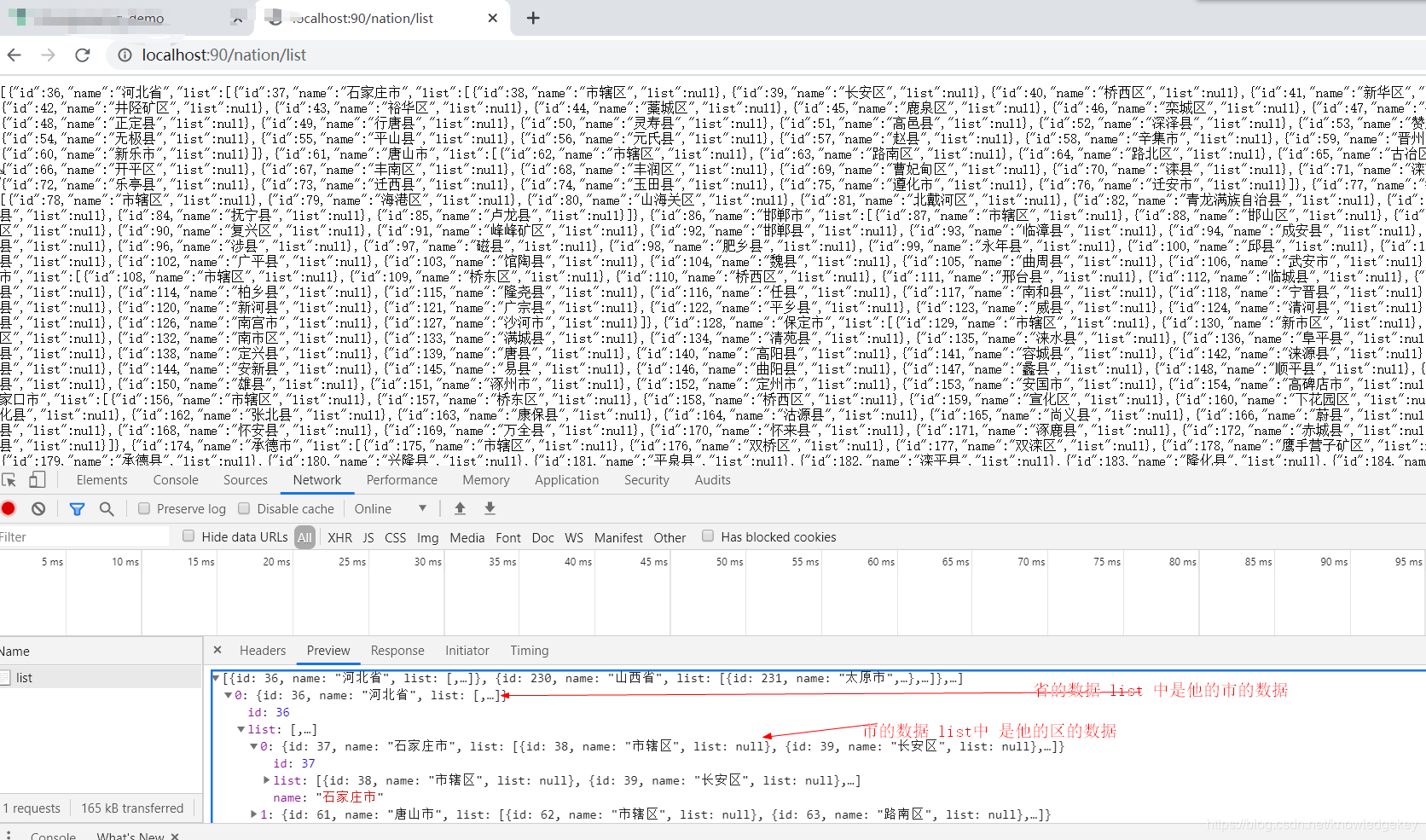Image resolution: width=1426 pixels, height=840 pixels.
Task: Enable Disable cache checkbox
Action: point(244,508)
